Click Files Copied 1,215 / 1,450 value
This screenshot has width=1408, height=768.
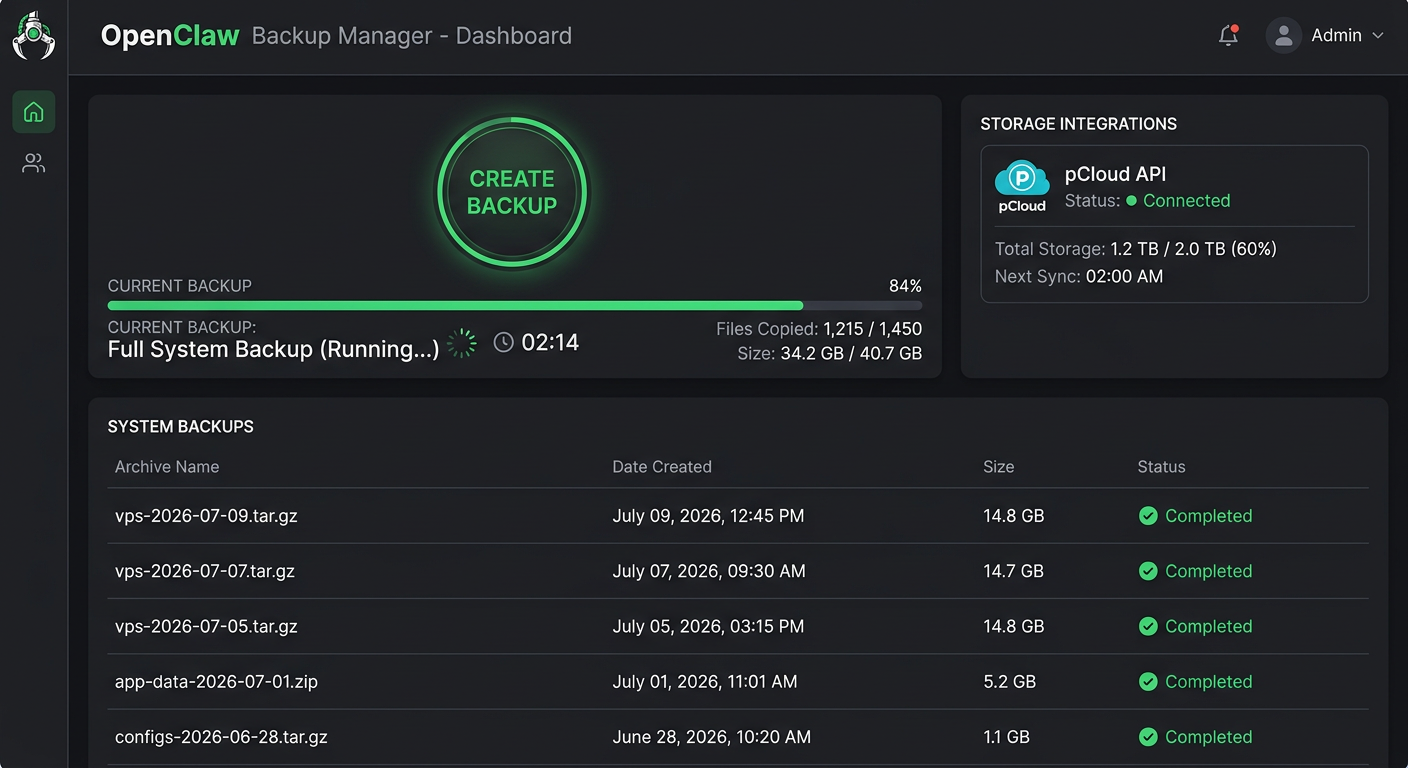(x=872, y=329)
